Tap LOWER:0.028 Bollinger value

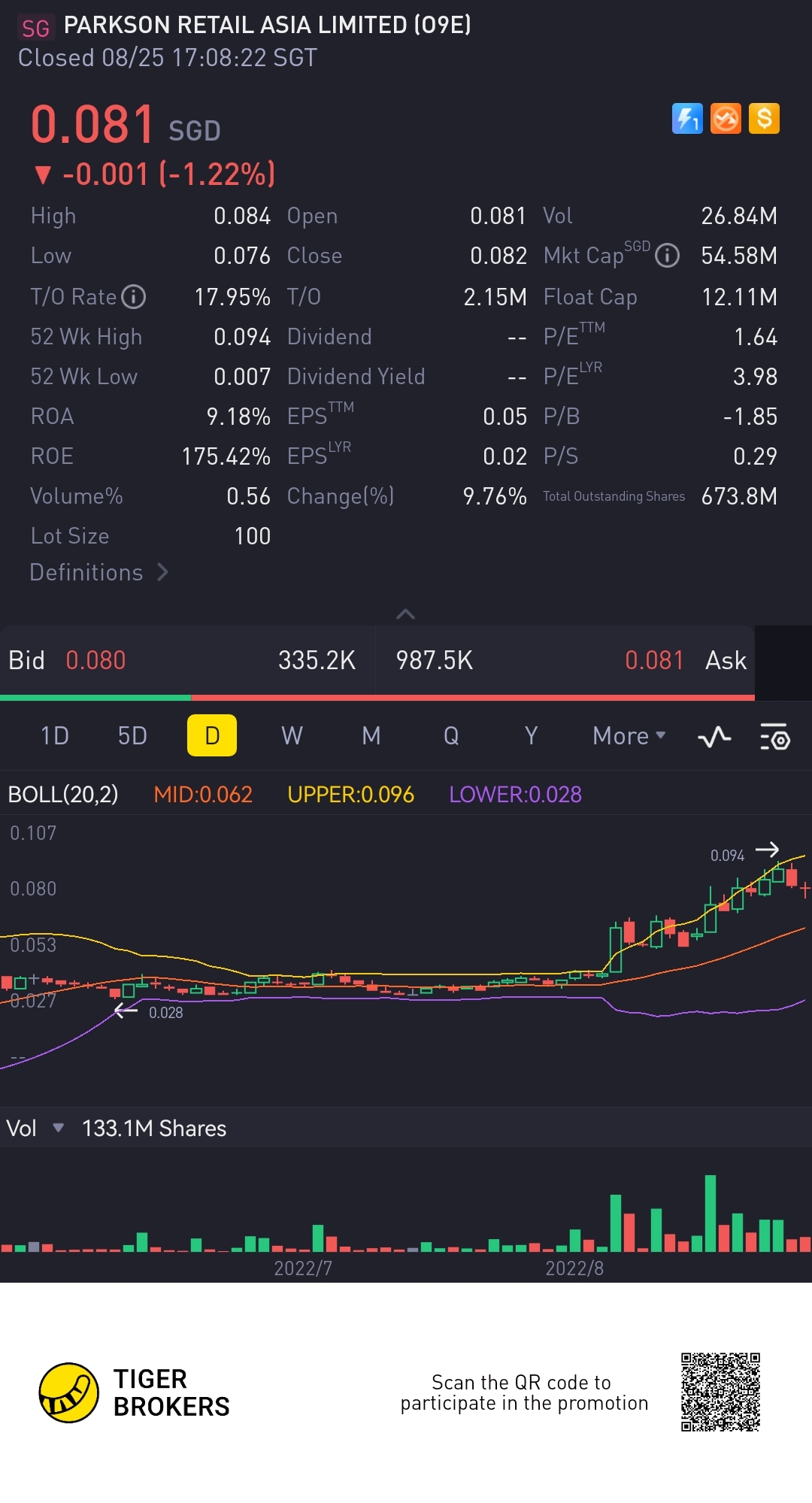[515, 794]
